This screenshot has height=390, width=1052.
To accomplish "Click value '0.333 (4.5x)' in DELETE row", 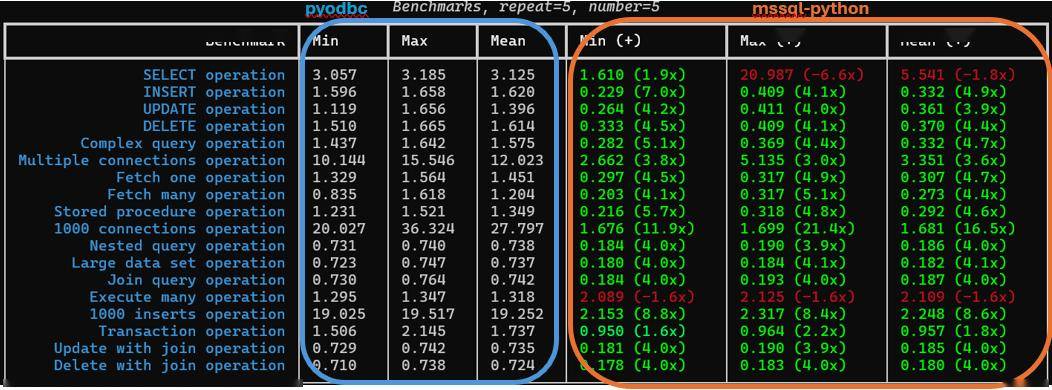I will click(633, 126).
